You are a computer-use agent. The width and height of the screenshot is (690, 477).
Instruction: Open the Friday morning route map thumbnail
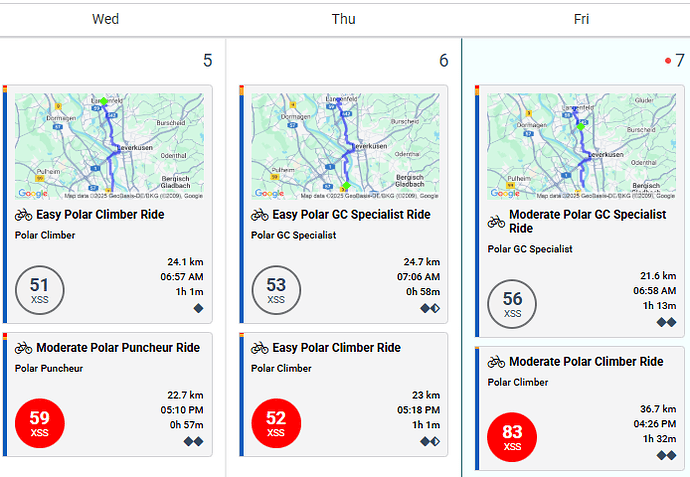tap(582, 146)
